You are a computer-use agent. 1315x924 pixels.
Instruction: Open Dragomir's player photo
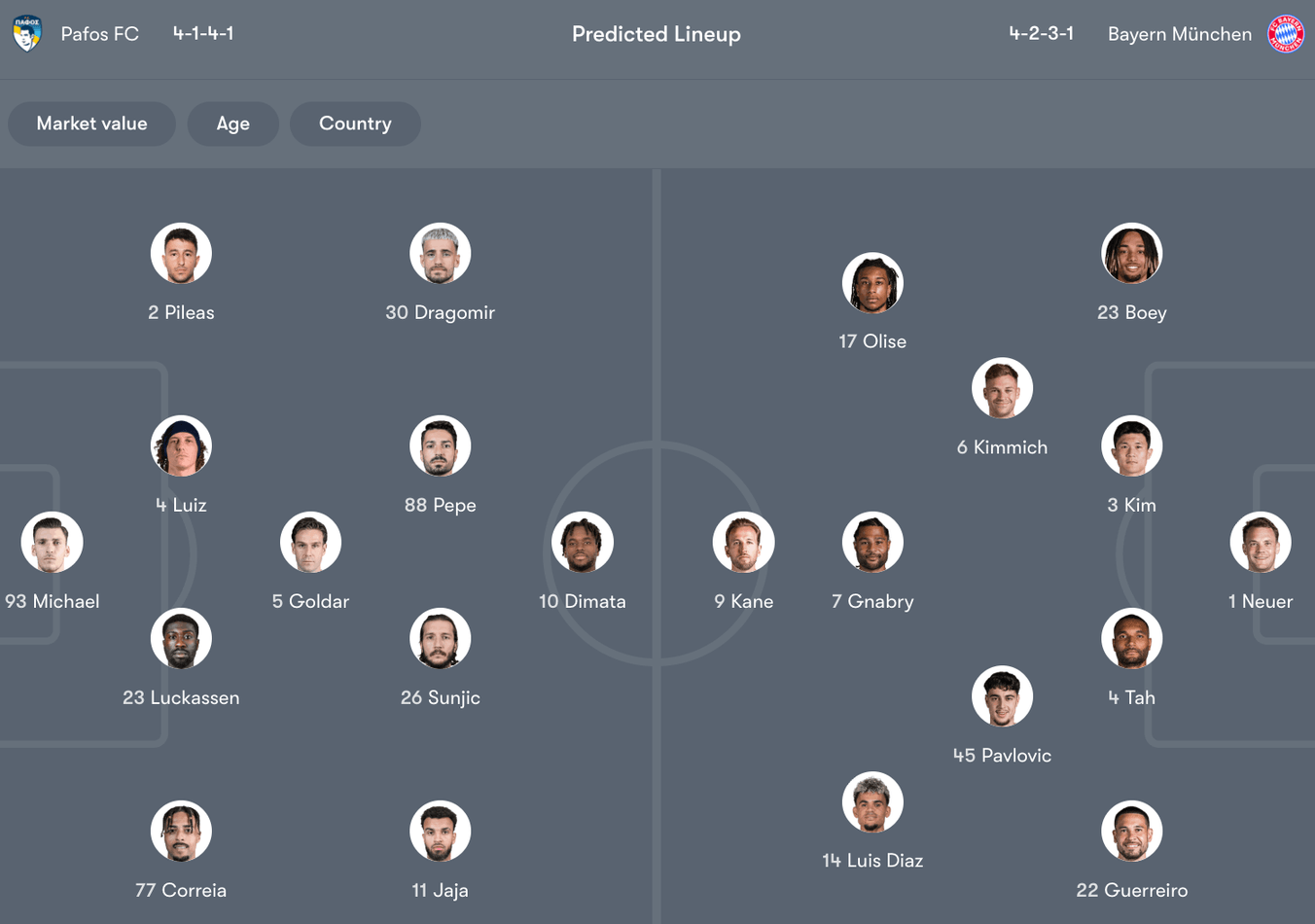click(440, 254)
